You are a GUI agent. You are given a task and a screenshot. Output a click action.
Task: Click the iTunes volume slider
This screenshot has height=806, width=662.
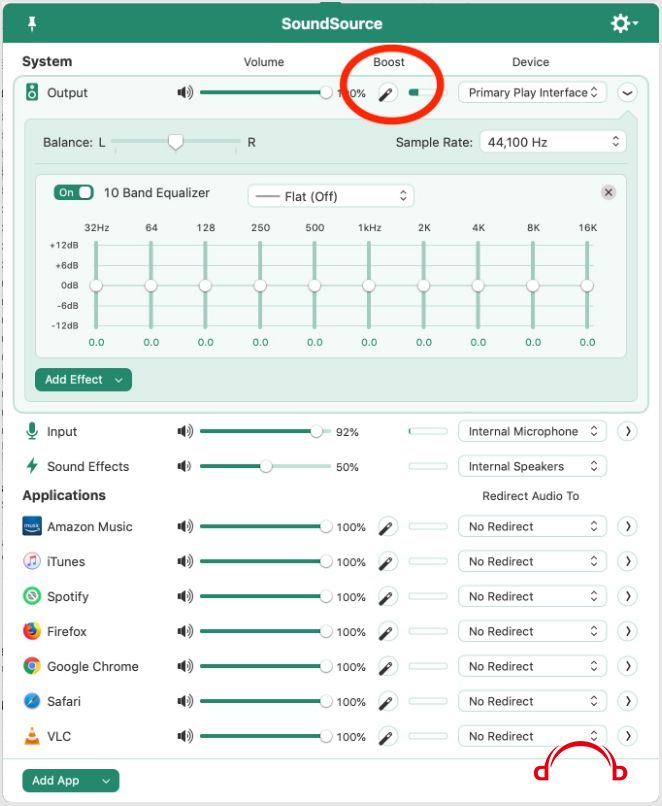point(266,561)
